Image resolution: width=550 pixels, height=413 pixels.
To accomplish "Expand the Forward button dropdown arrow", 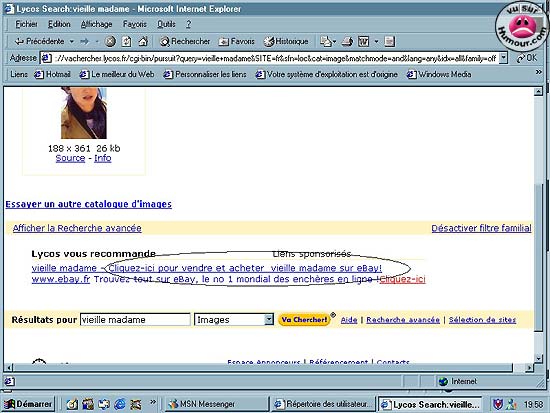I will click(96, 41).
